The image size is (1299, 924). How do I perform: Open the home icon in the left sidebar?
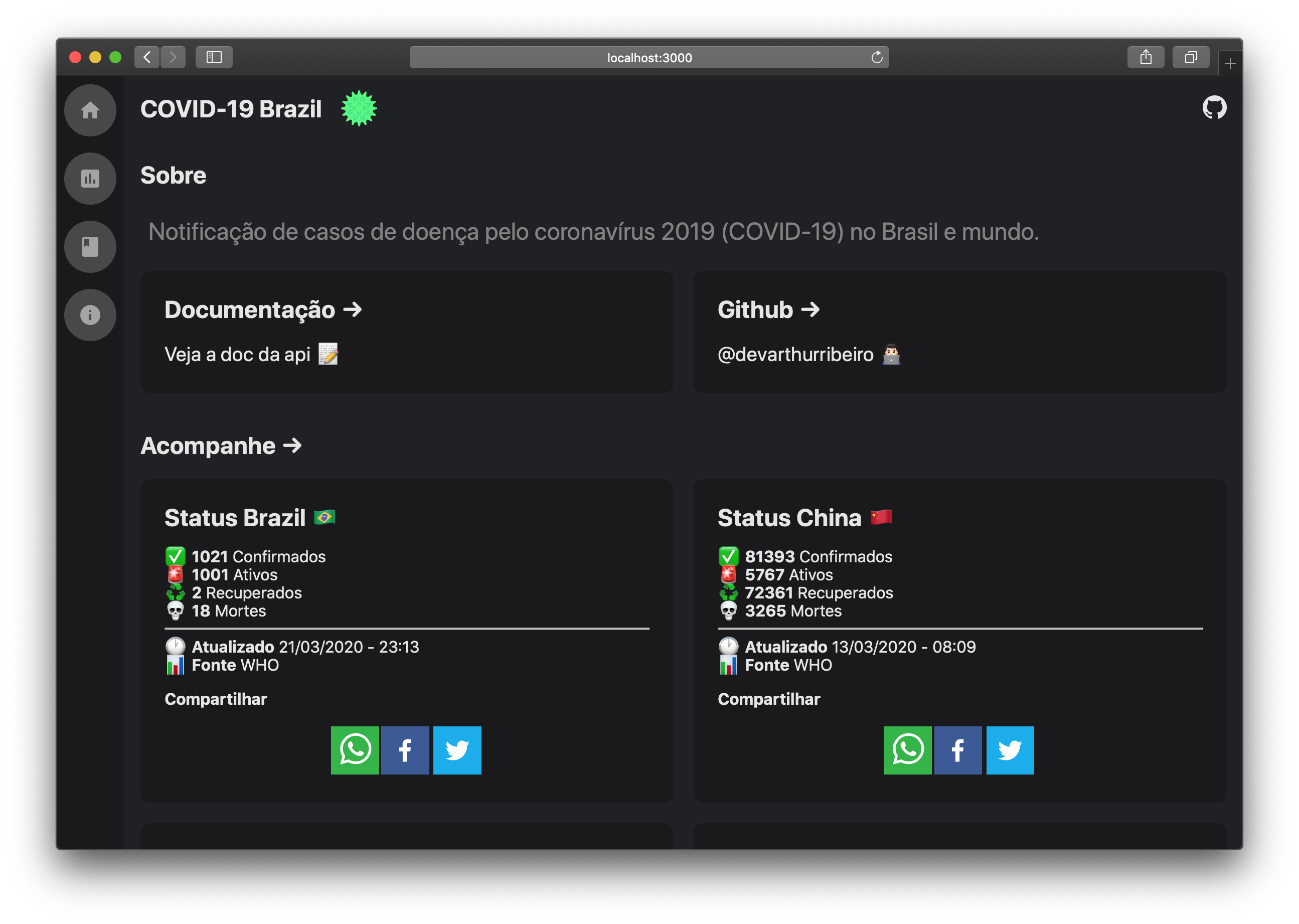point(90,110)
